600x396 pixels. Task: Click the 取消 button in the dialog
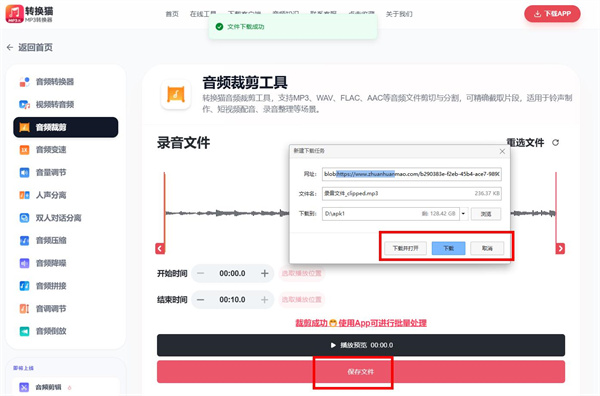point(487,248)
